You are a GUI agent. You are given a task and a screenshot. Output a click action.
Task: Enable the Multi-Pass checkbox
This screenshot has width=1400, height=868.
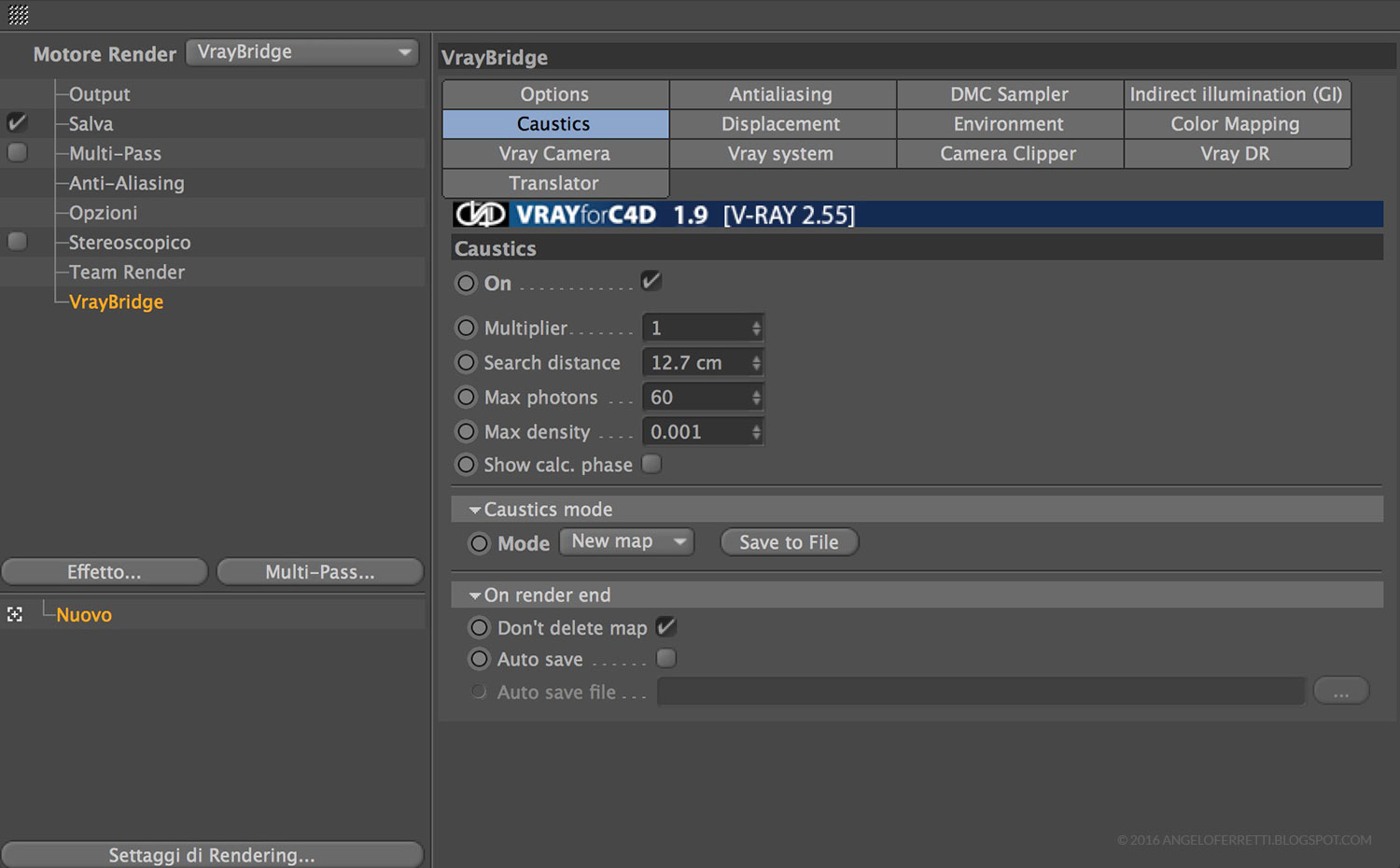17,152
